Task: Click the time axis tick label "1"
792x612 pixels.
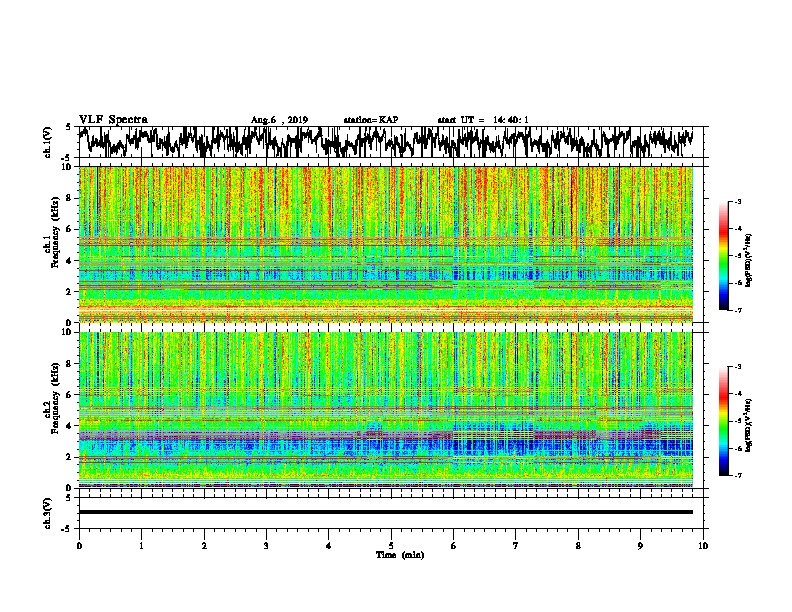Action: click(x=141, y=546)
